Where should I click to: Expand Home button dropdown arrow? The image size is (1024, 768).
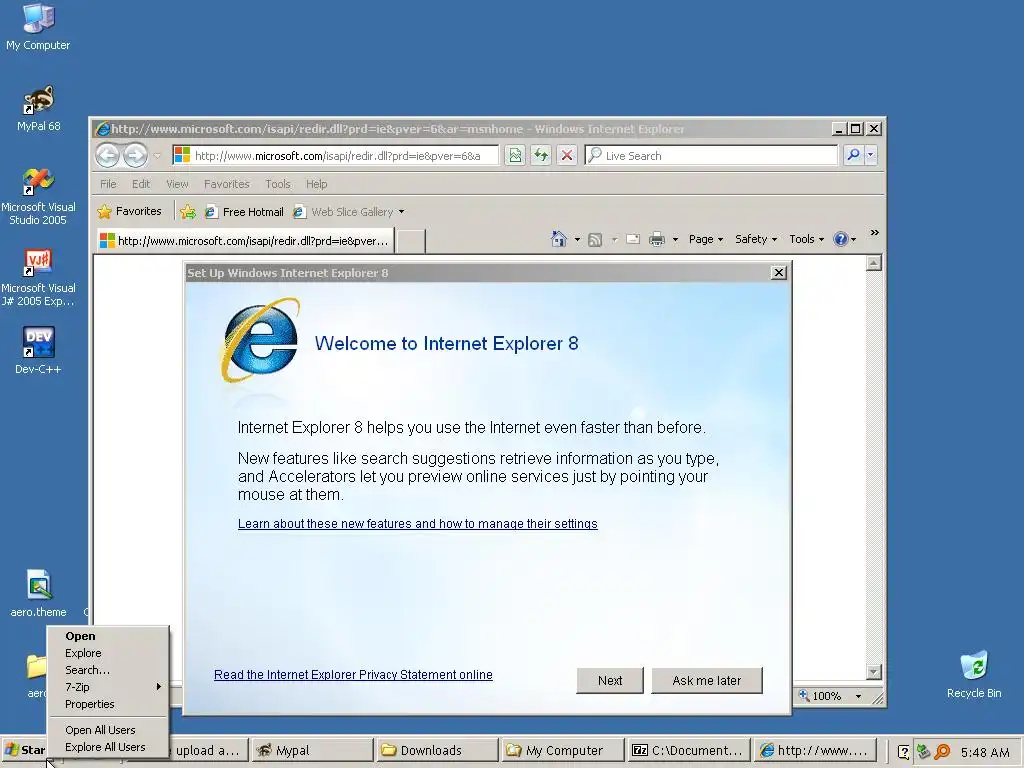point(577,240)
